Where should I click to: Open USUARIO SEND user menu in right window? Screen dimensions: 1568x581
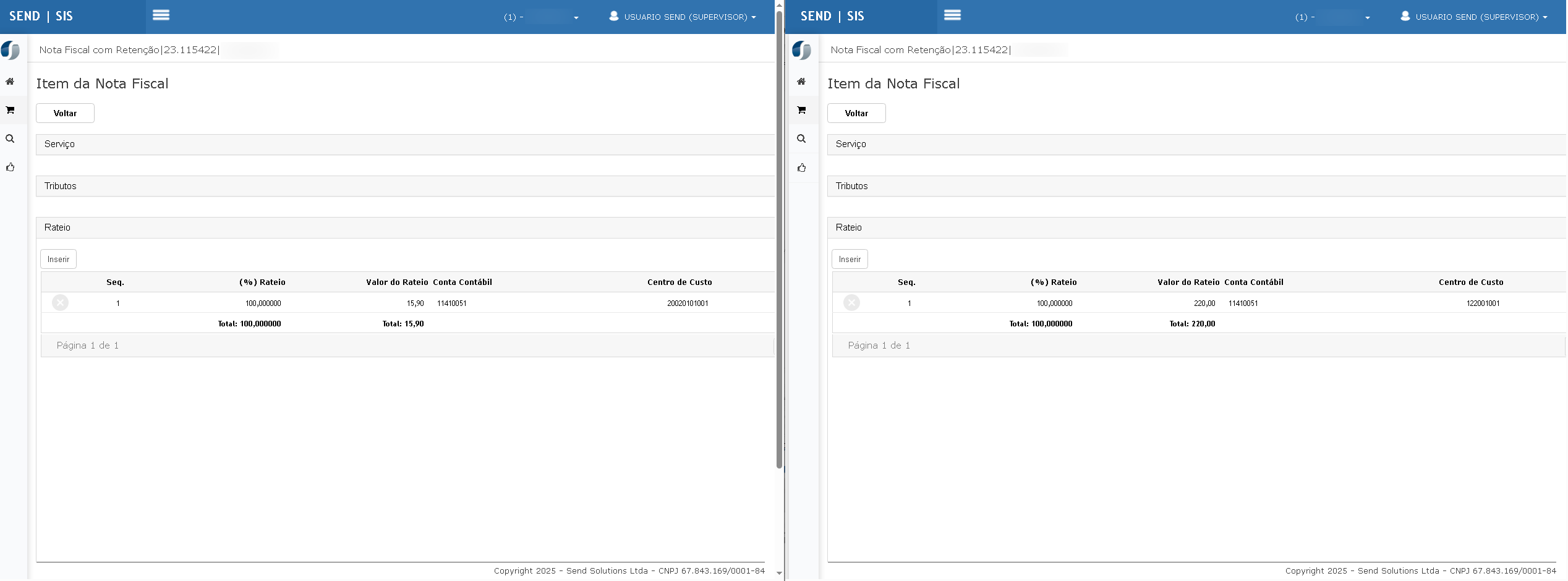[x=1474, y=17]
